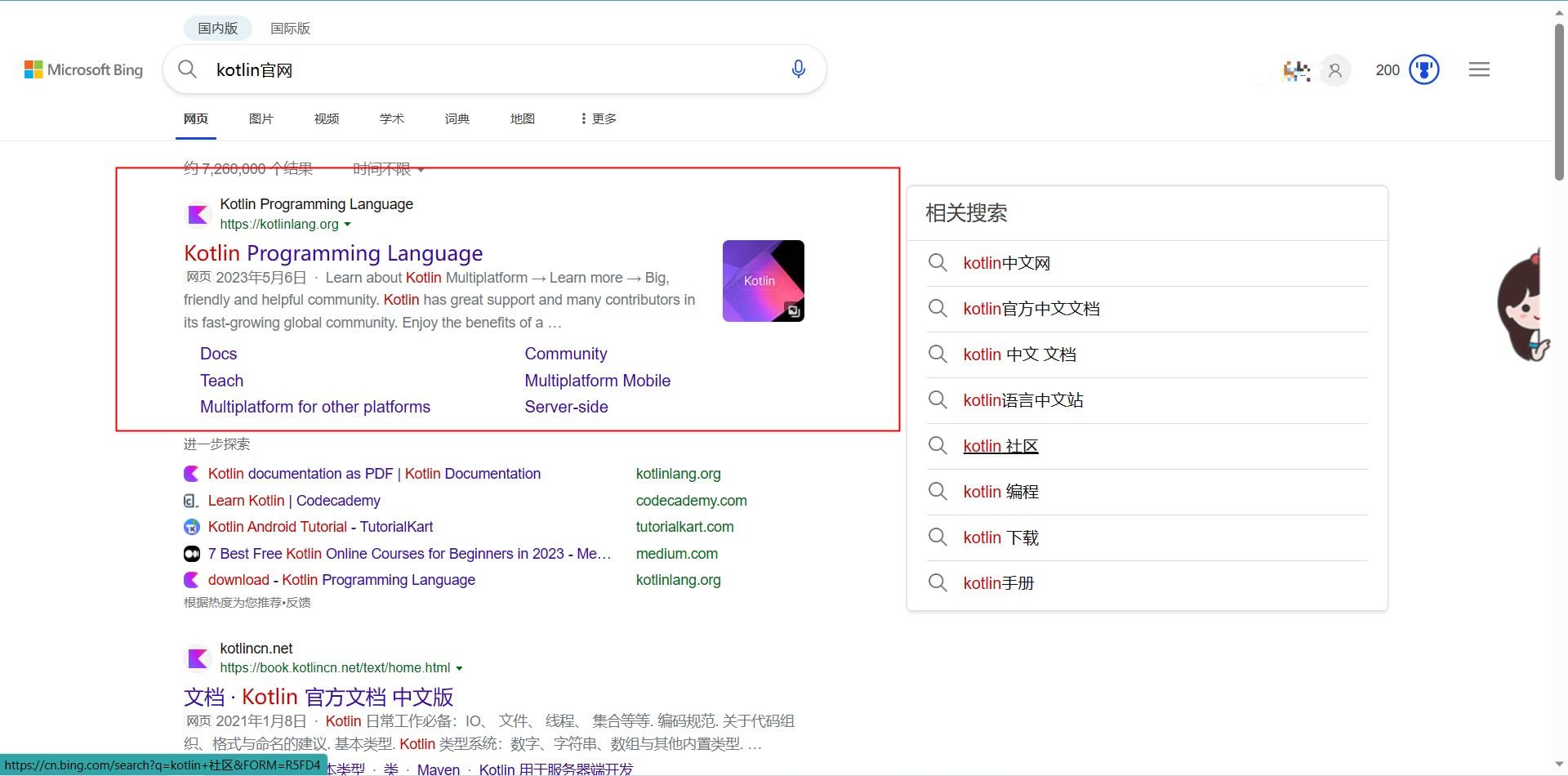
Task: Click the 反馈 feedback link
Action: click(298, 603)
